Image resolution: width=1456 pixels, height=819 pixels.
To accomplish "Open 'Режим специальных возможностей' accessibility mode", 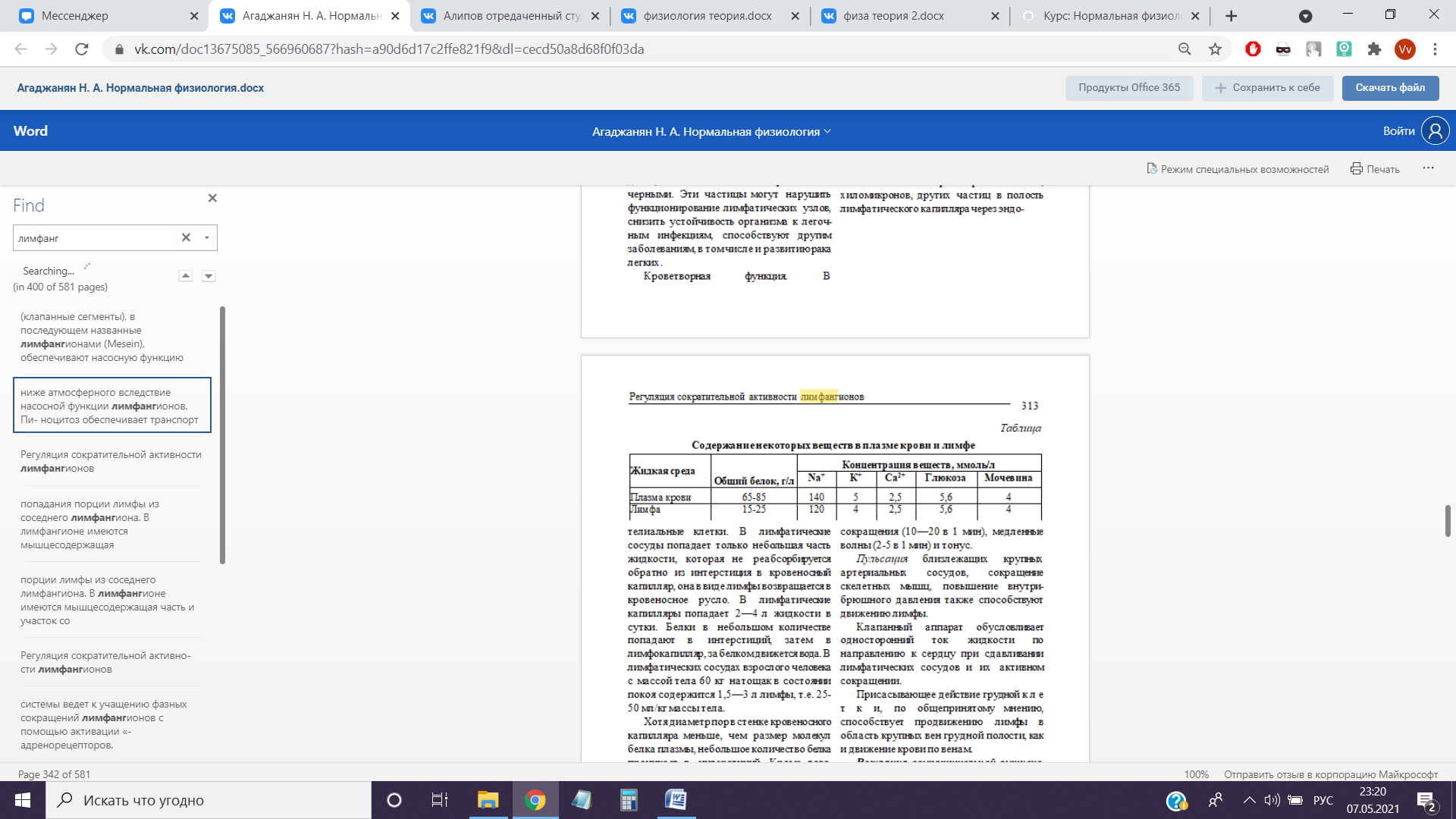I will pos(1238,169).
